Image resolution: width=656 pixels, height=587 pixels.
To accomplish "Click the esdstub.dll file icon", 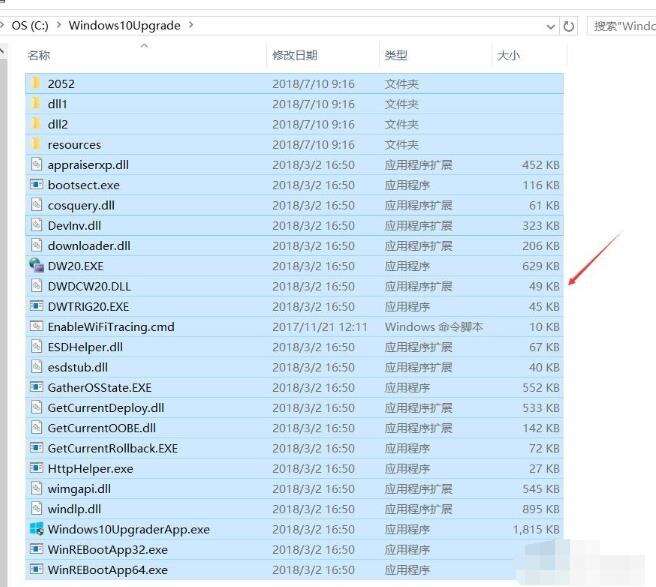I will coord(36,367).
